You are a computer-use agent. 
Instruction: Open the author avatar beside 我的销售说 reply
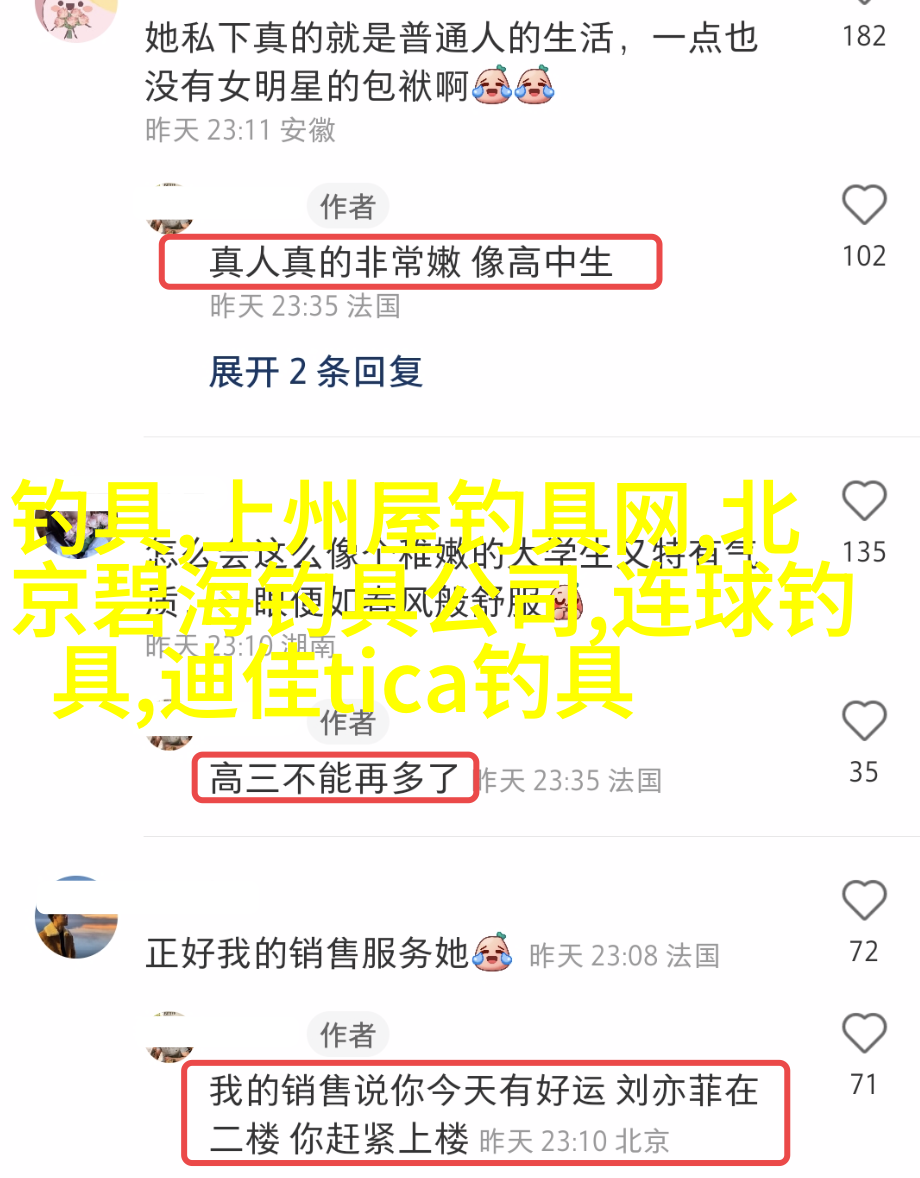(x=170, y=1037)
